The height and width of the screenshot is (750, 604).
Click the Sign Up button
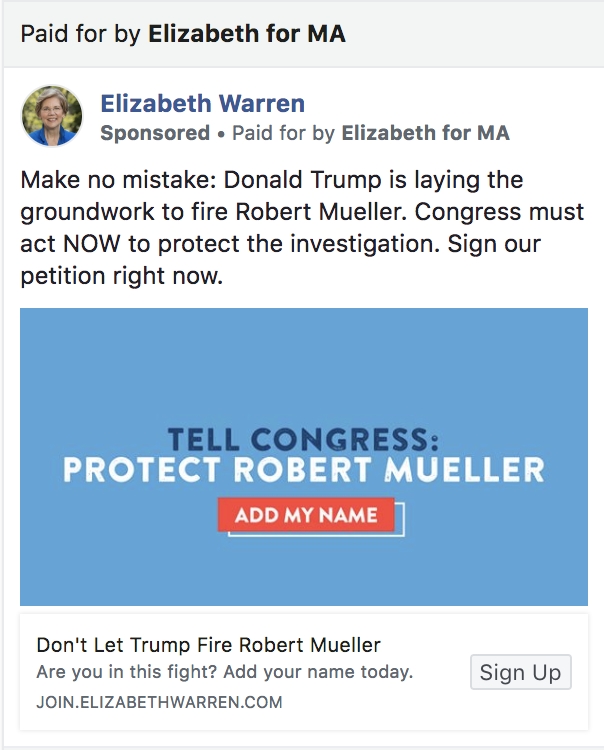point(520,672)
